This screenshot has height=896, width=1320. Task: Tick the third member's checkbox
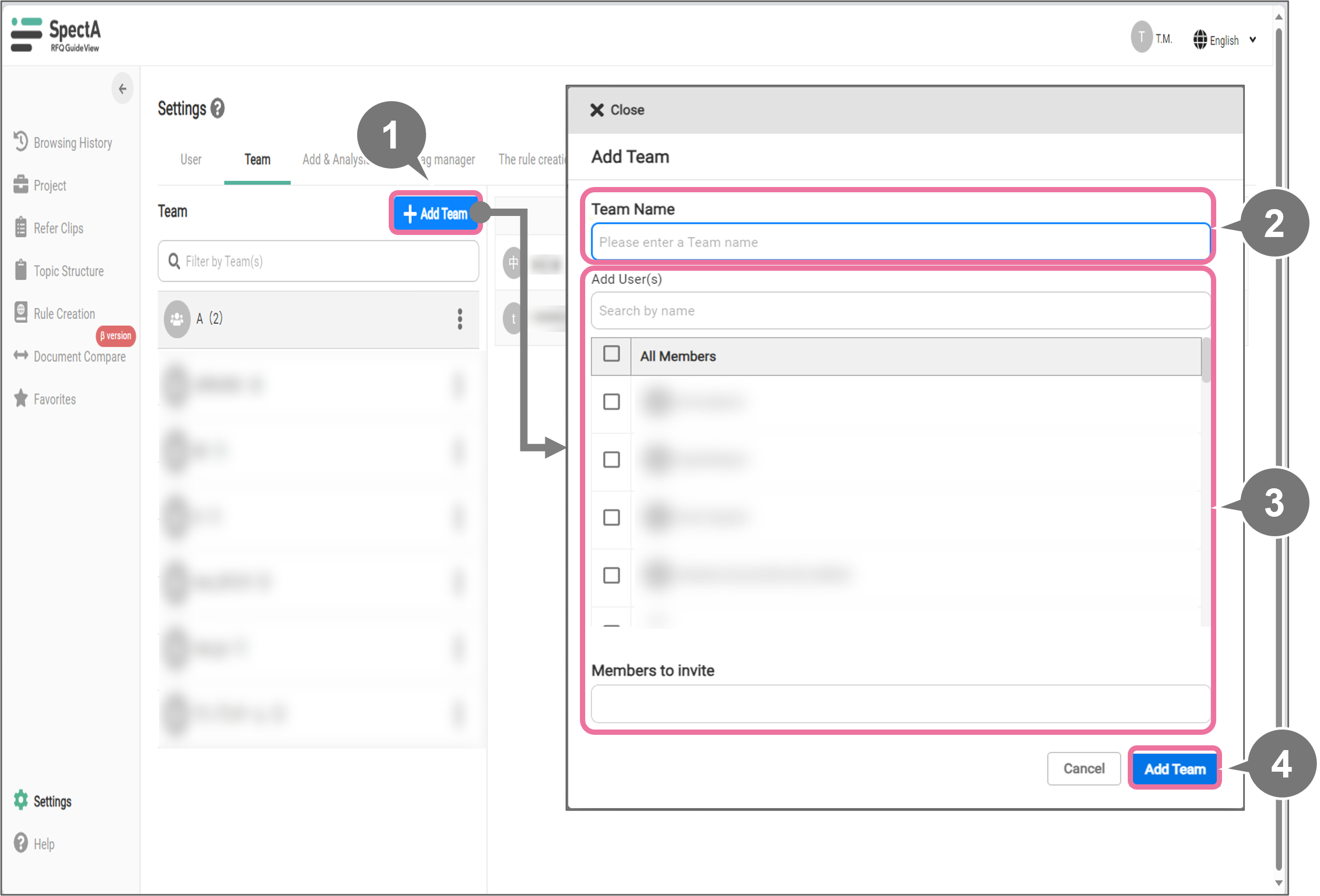[x=611, y=518]
